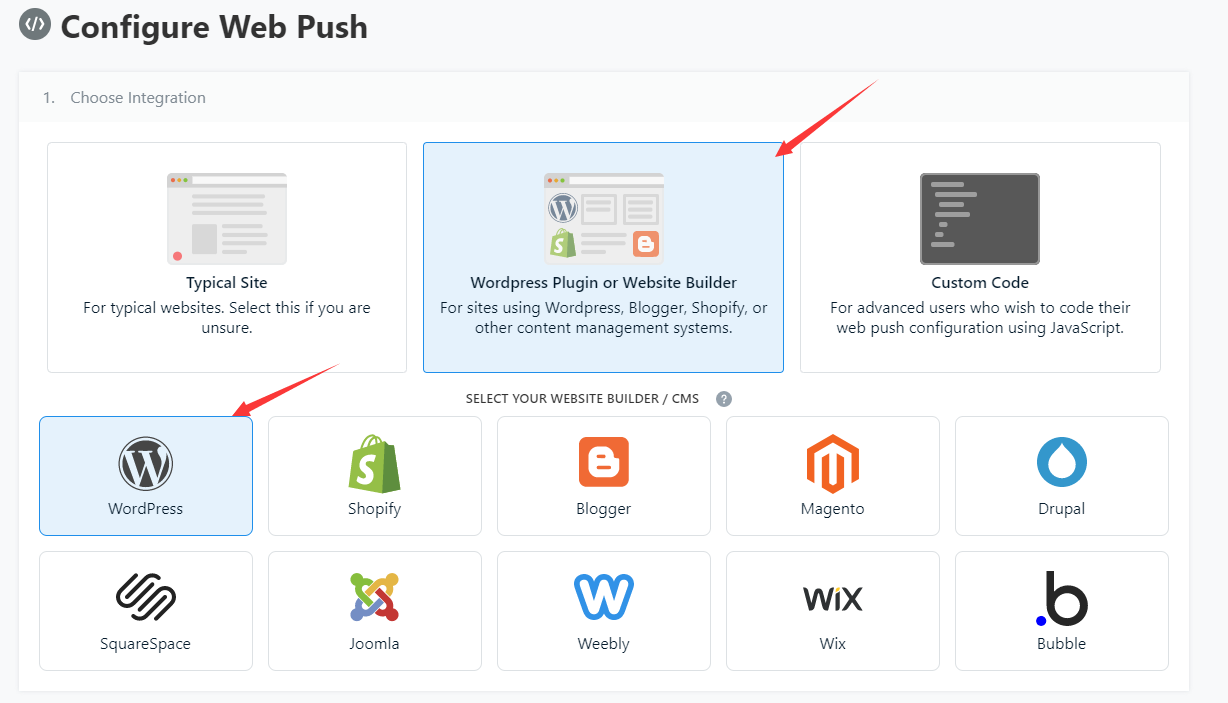Click the code icon beside Configure Web Push
This screenshot has height=703, width=1228.
click(35, 23)
